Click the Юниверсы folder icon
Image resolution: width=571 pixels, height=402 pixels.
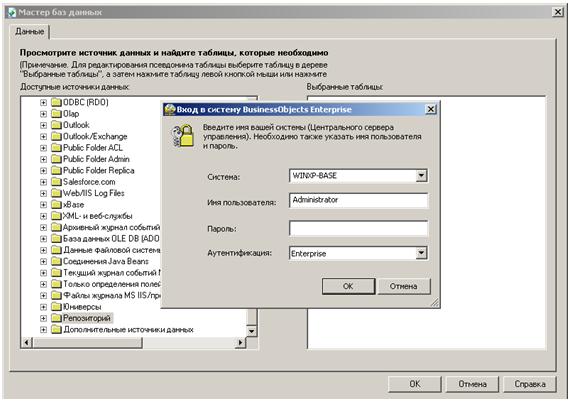click(x=56, y=307)
